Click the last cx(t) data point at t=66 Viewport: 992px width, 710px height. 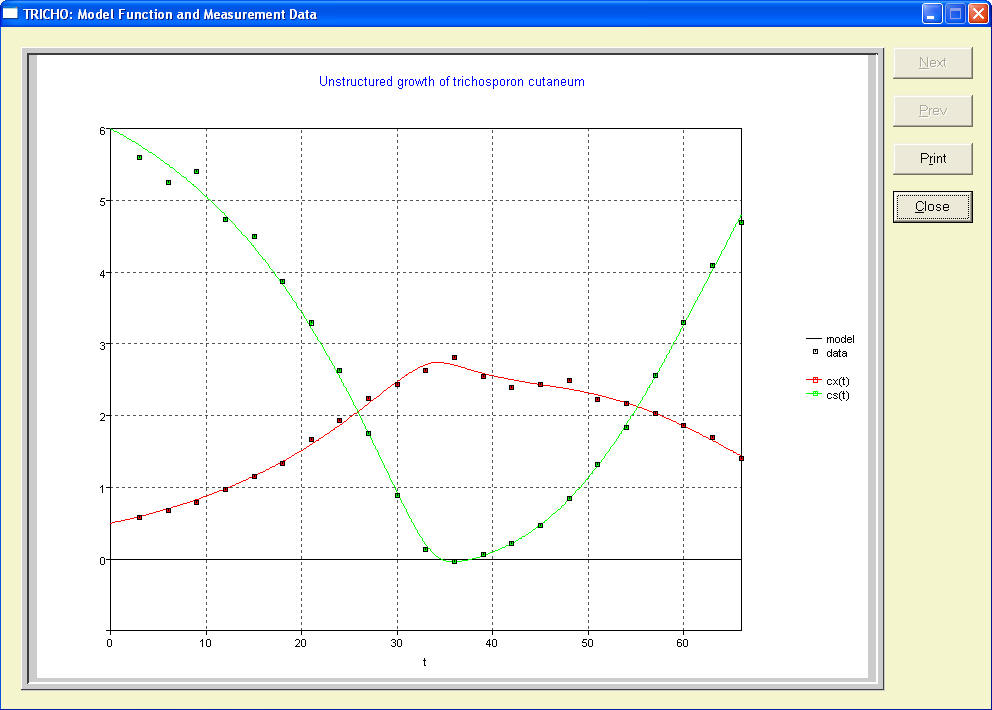click(741, 458)
